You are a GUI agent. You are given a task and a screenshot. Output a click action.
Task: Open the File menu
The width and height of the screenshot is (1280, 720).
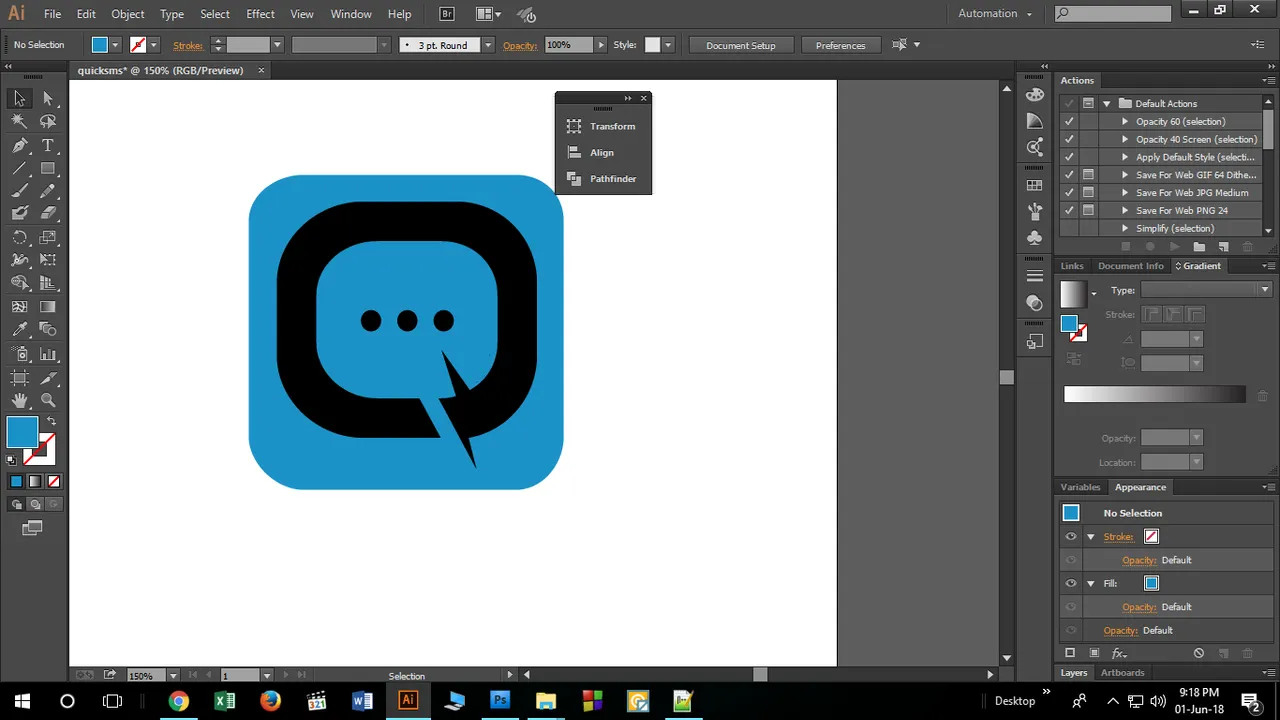[x=52, y=14]
